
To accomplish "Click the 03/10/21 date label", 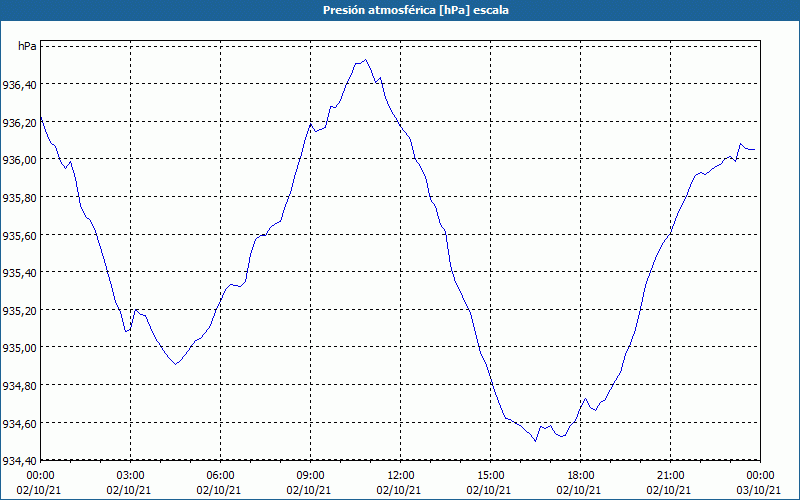I will tap(759, 490).
